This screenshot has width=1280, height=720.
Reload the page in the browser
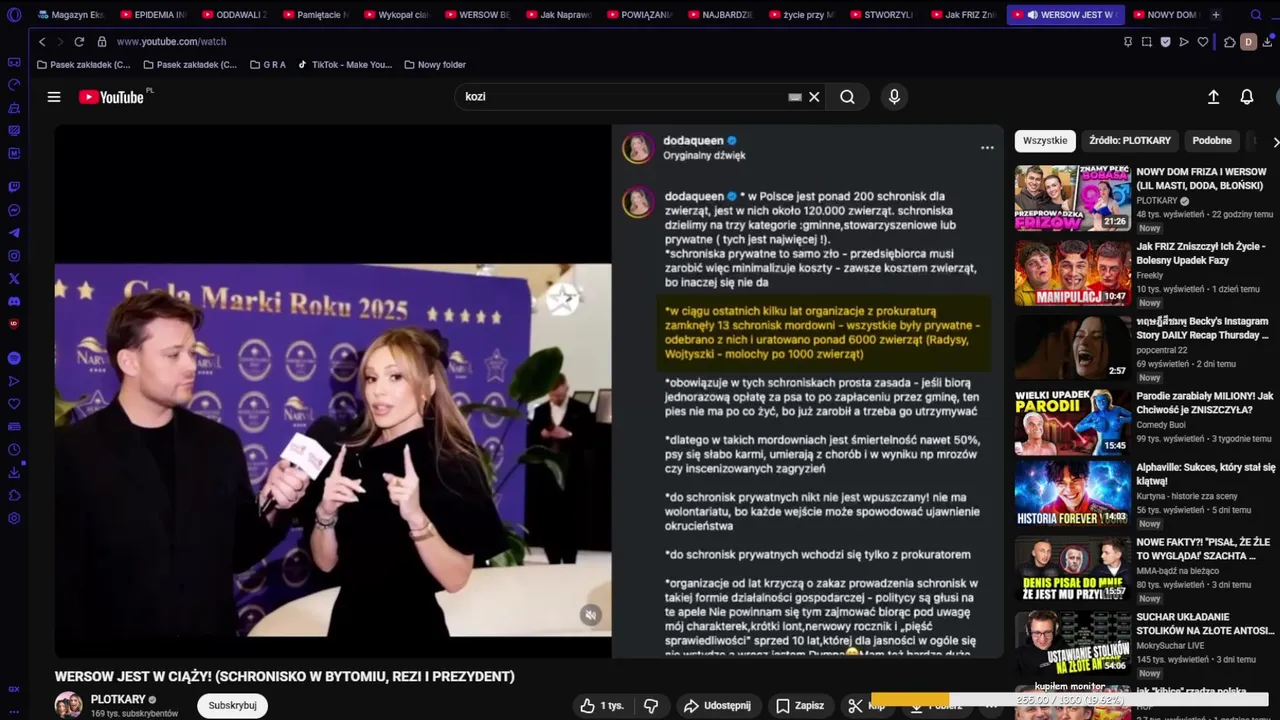(x=79, y=42)
